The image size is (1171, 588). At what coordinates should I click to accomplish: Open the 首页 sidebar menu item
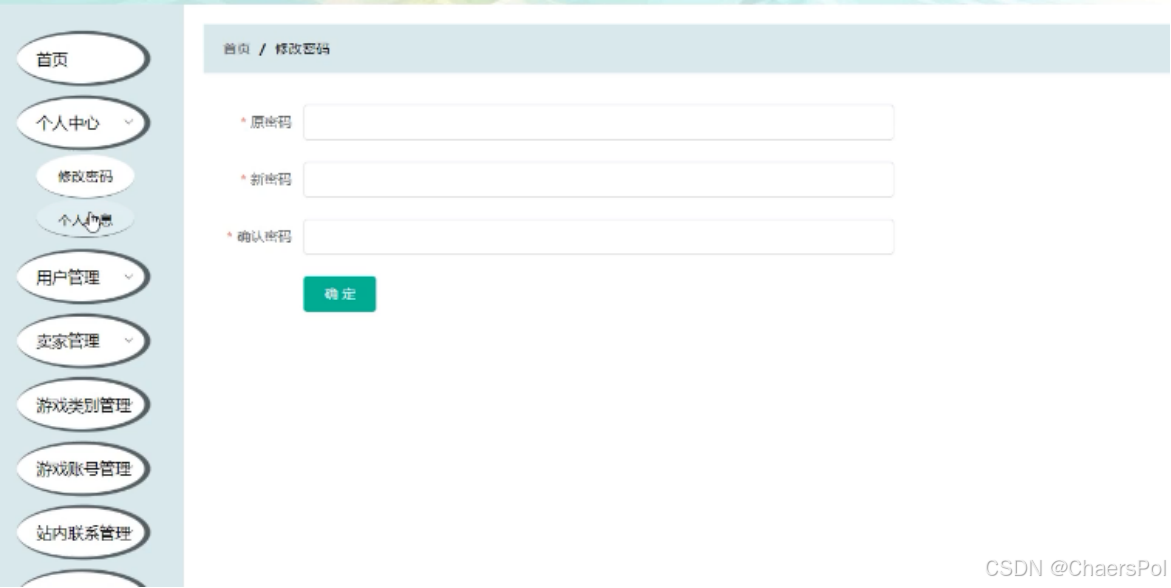pyautogui.click(x=82, y=59)
